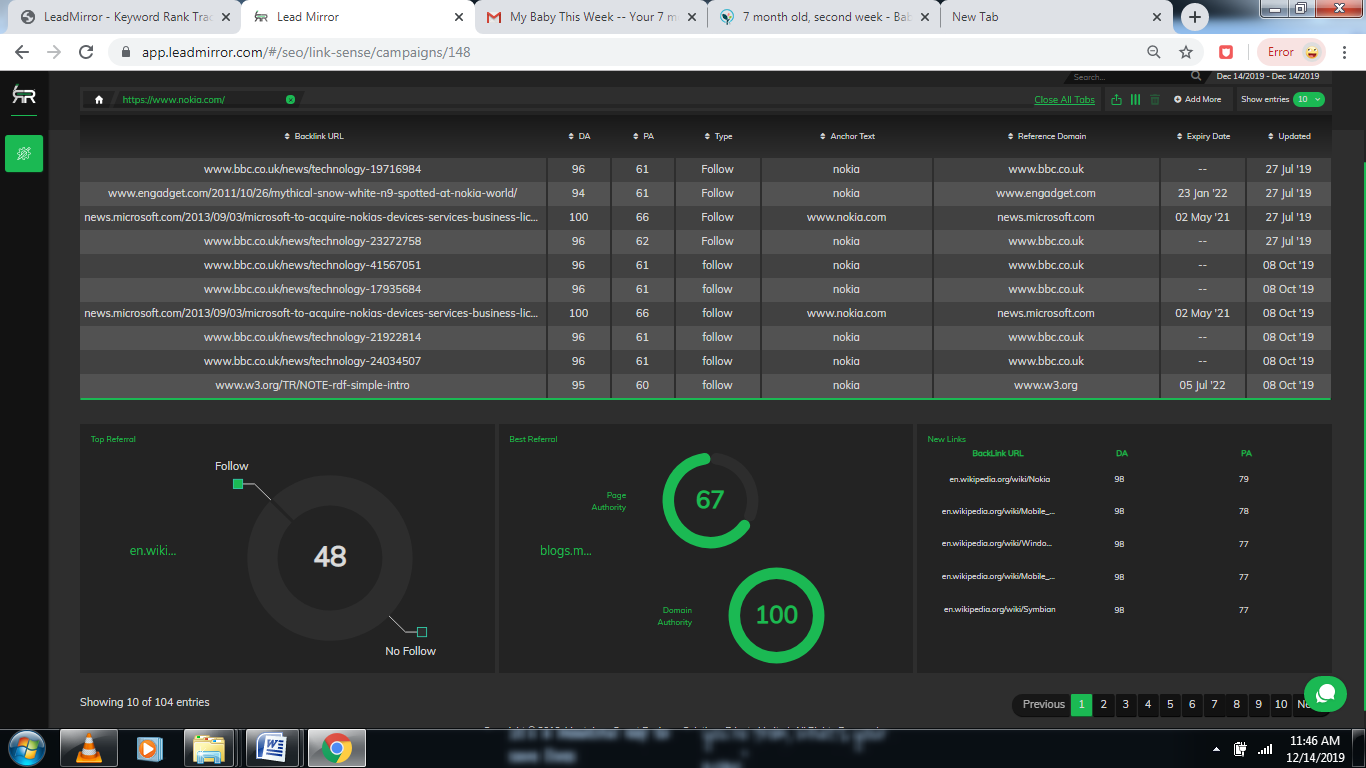1366x768 pixels.
Task: Click the No Follow legend marker
Action: [x=422, y=632]
